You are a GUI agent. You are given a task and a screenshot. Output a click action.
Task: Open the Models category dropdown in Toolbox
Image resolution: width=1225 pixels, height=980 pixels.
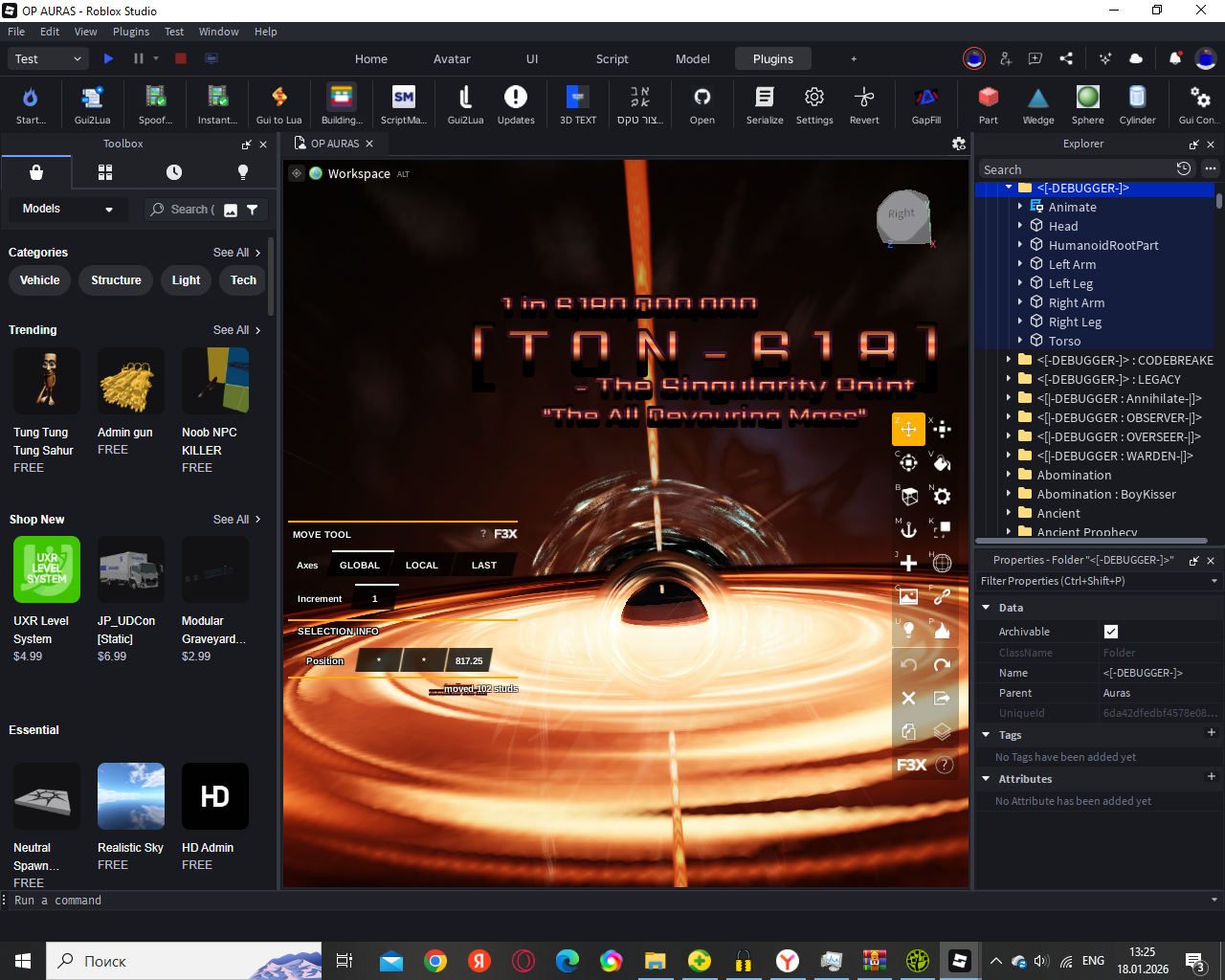click(x=67, y=209)
